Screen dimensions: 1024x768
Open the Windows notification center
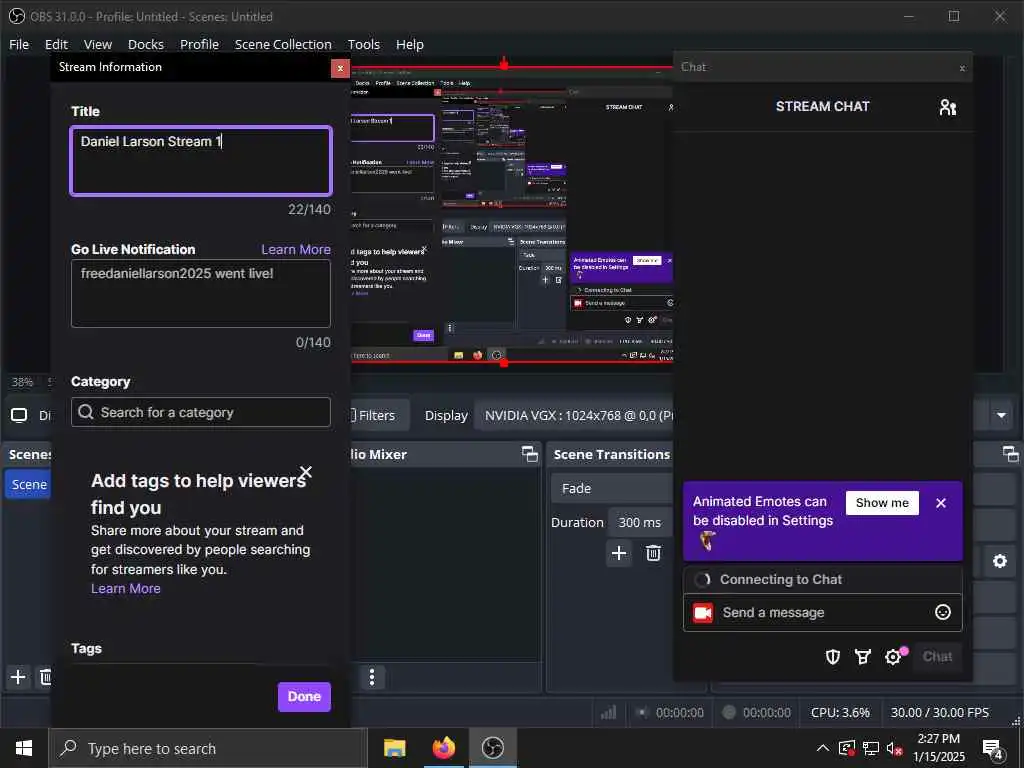(x=993, y=750)
